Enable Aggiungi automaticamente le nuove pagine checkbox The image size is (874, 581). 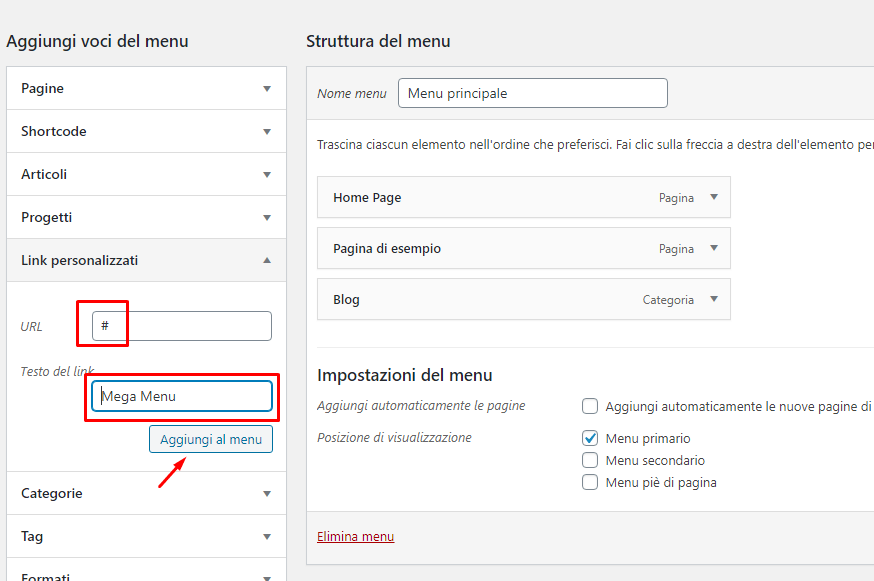(590, 406)
